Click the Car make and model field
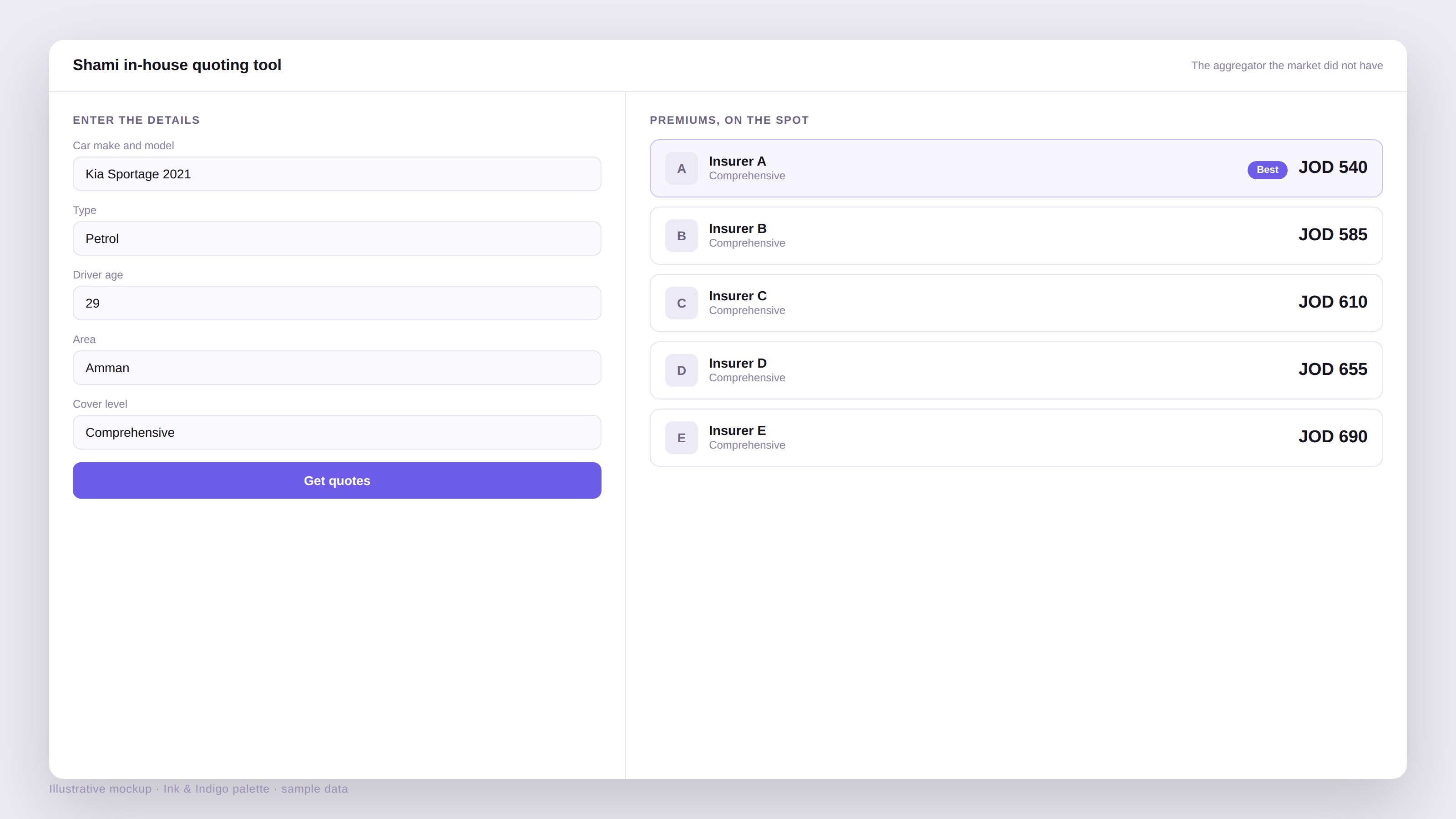 (x=337, y=174)
